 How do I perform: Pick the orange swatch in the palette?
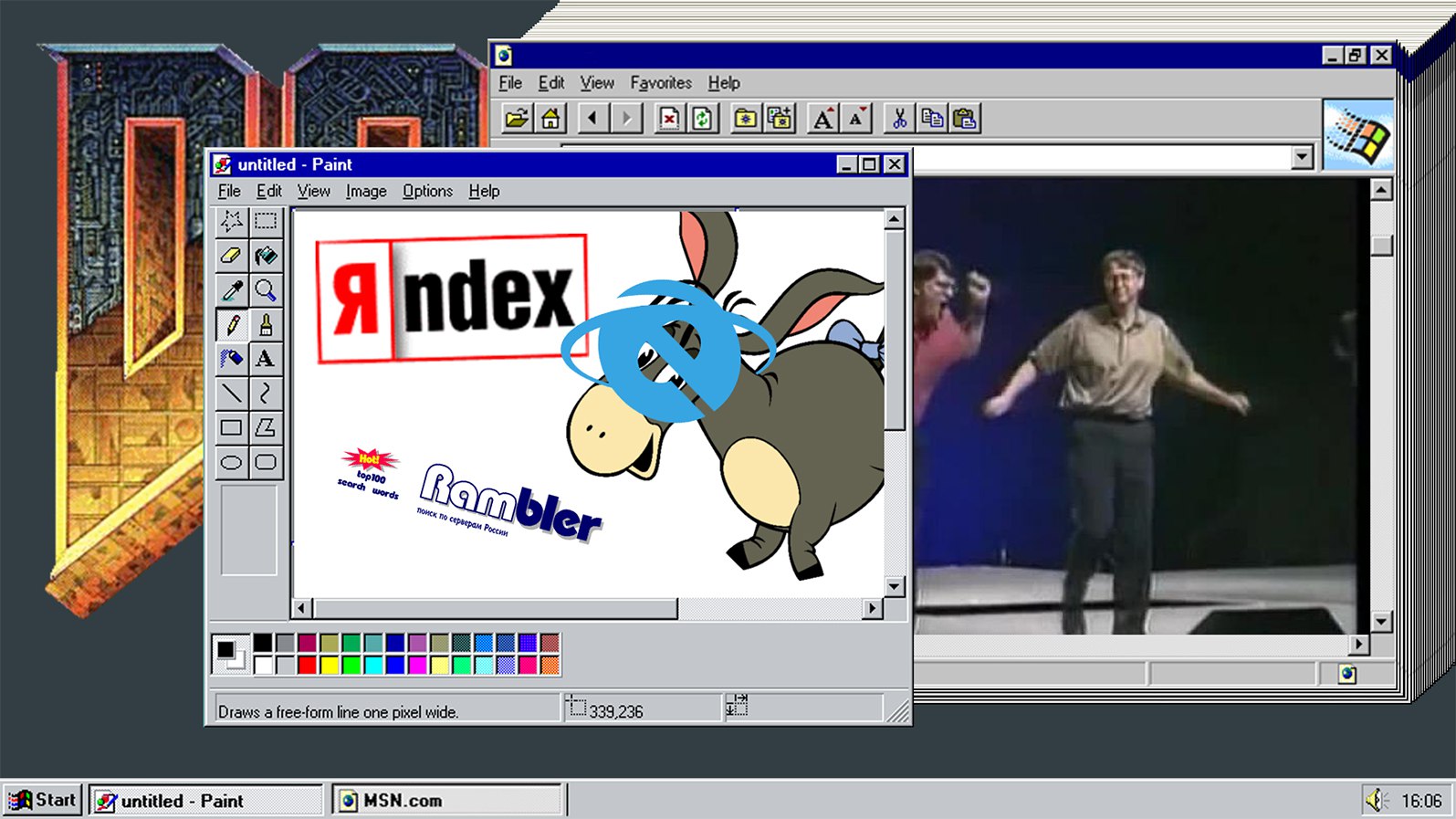click(550, 665)
